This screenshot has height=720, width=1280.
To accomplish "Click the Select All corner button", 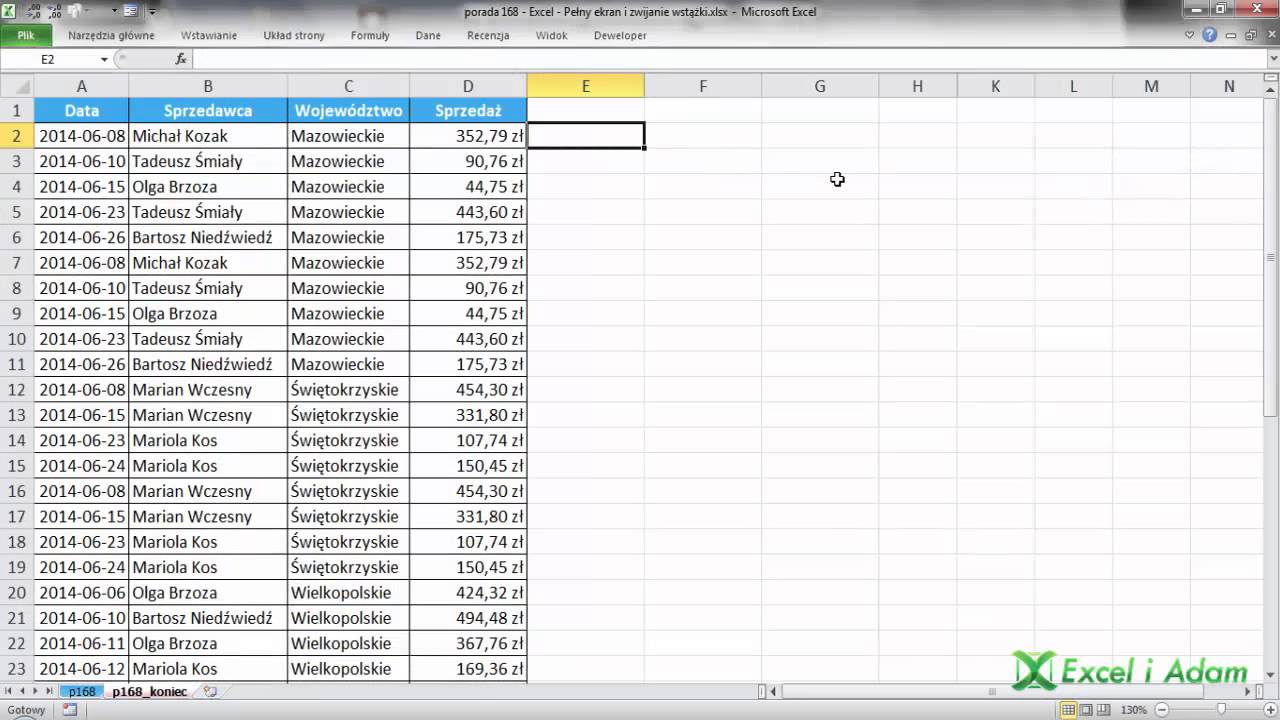I will coord(17,86).
